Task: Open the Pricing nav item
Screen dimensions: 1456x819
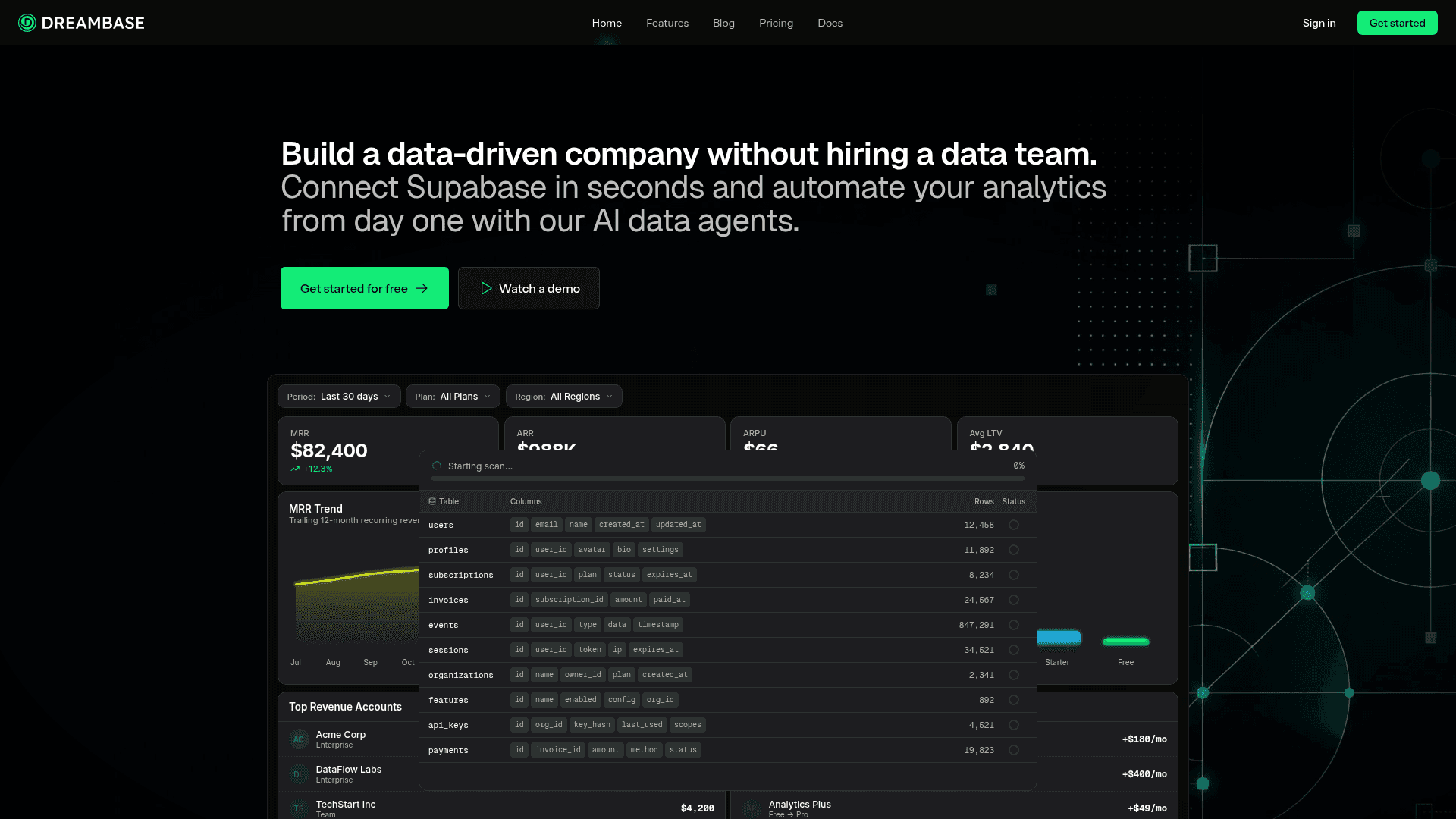Action: (776, 23)
